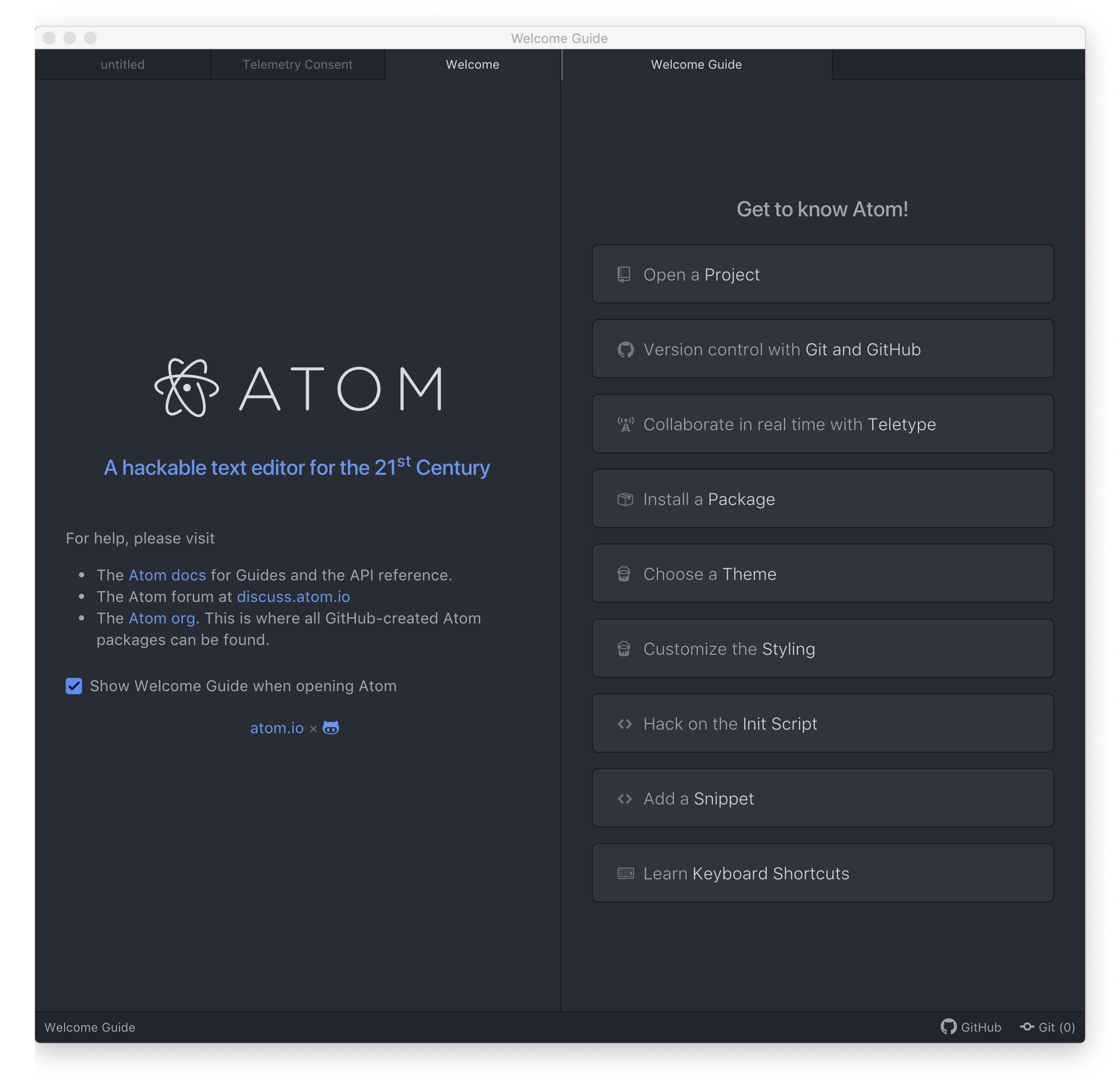
Task: Click the Teletype broadcast tower icon
Action: (x=626, y=425)
